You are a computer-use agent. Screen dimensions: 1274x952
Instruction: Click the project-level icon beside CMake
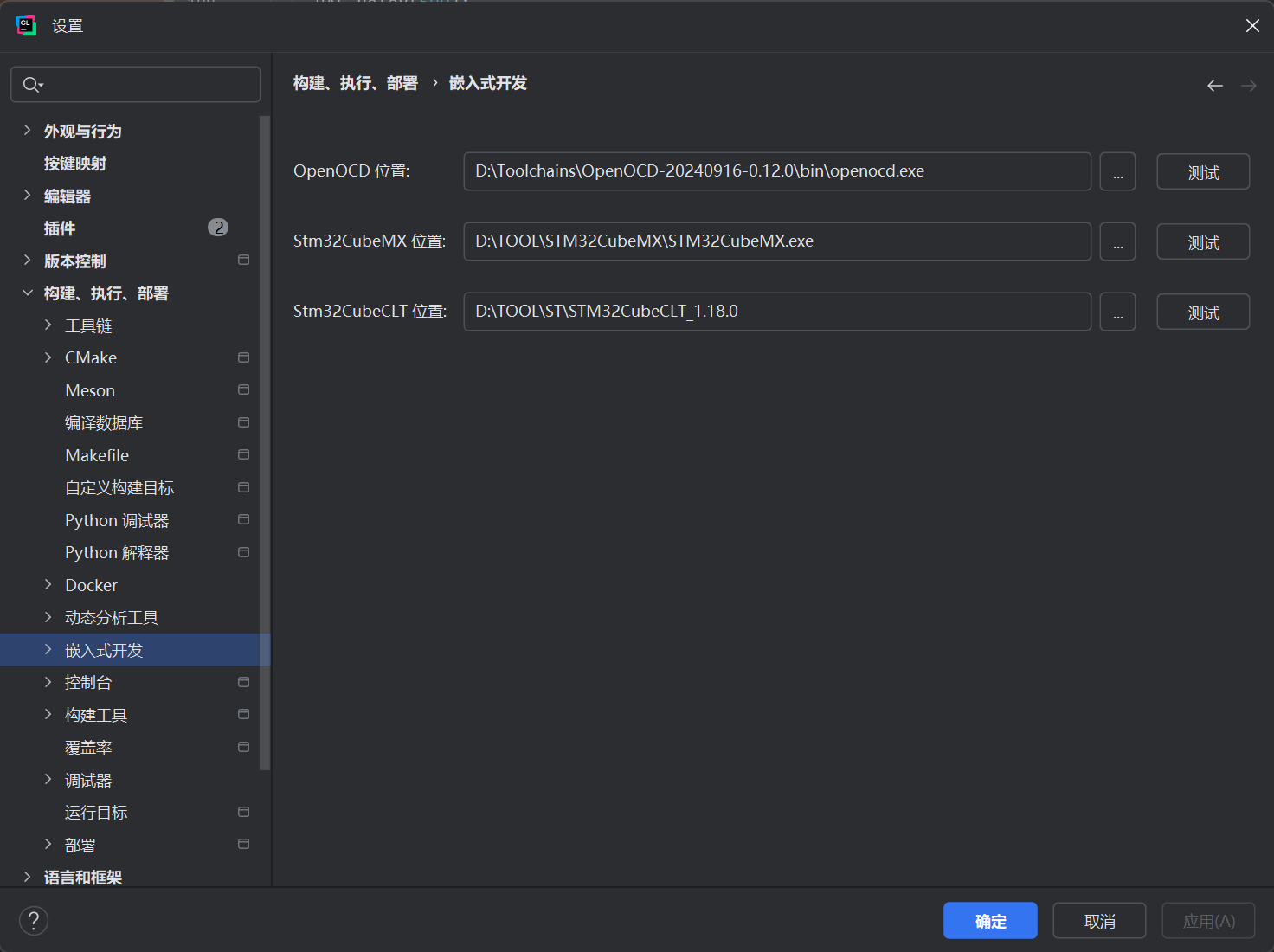coord(243,357)
